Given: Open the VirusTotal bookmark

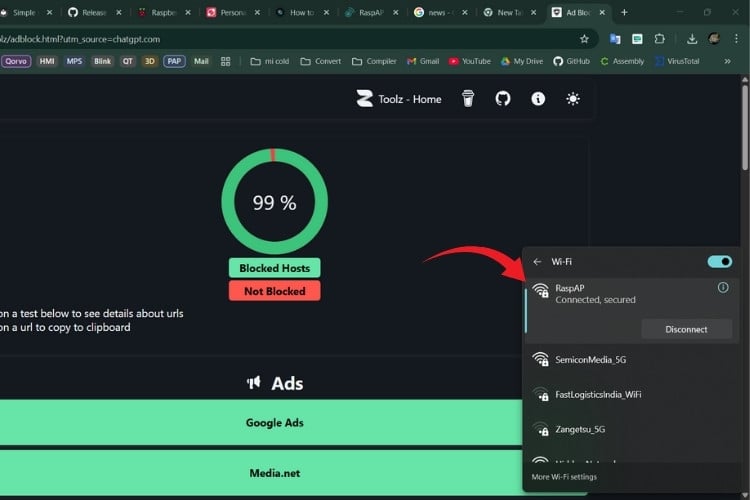Looking at the screenshot, I should [677, 61].
